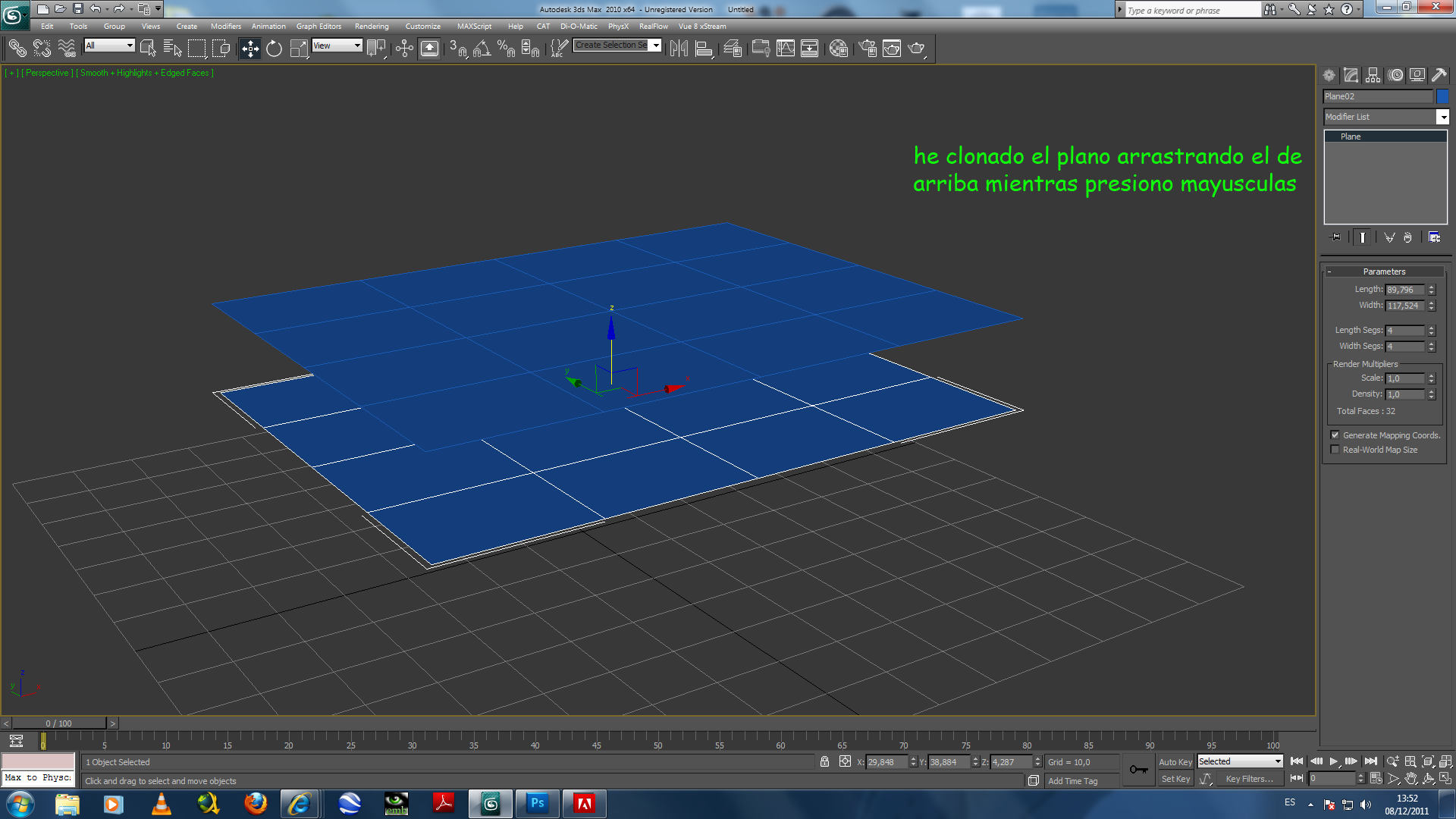
Task: Click the Play Animation button
Action: click(1333, 761)
